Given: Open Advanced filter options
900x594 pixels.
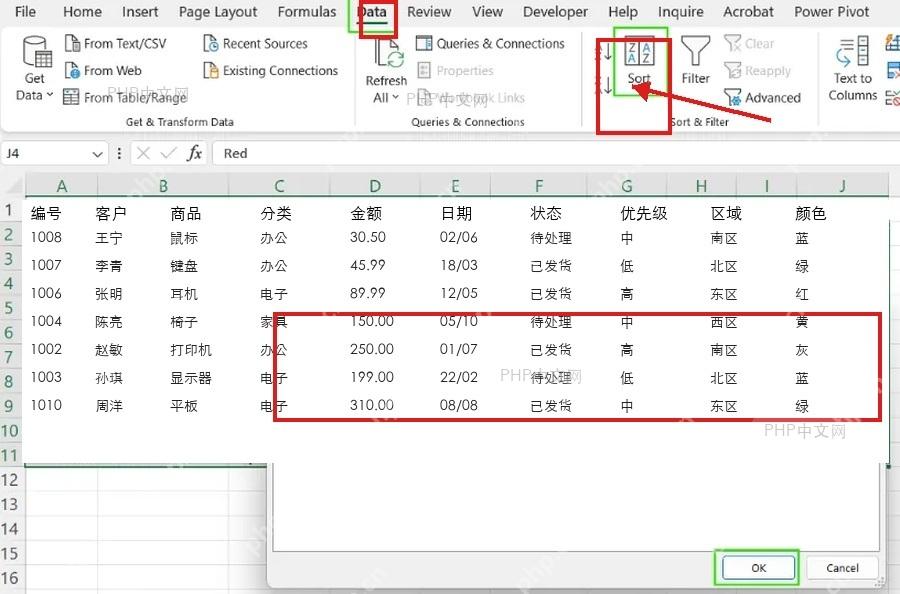Looking at the screenshot, I should 762,98.
